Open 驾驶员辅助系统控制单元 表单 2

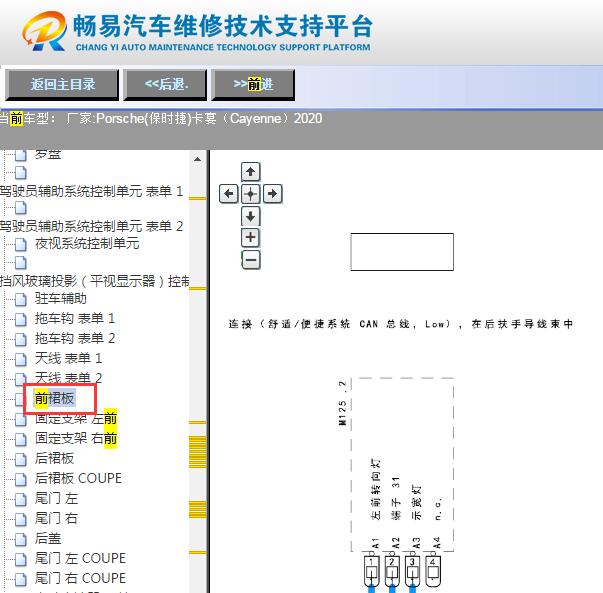click(91, 226)
